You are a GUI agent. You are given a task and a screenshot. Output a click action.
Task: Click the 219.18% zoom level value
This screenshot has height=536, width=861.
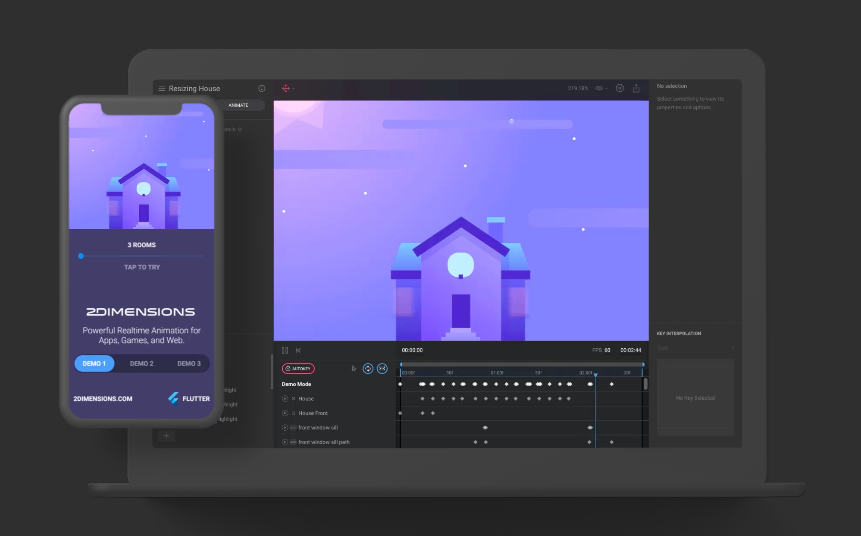click(x=578, y=88)
